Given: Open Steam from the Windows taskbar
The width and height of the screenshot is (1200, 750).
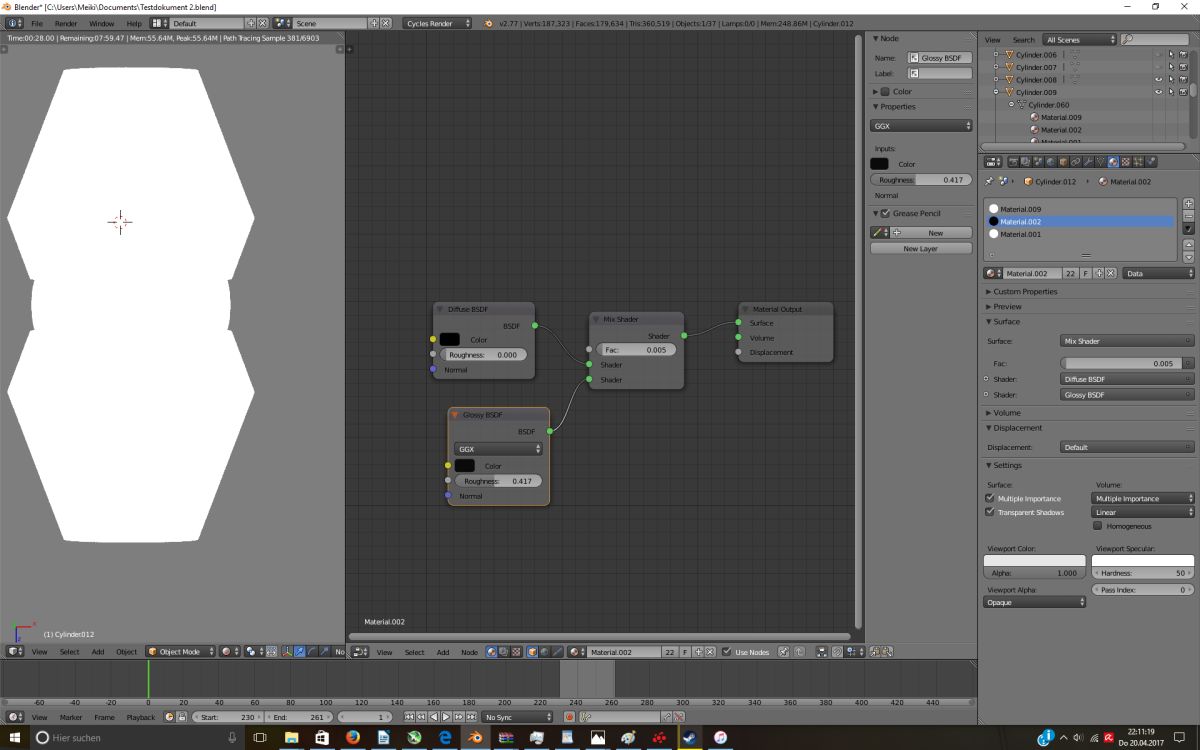Looking at the screenshot, I should click(689, 737).
